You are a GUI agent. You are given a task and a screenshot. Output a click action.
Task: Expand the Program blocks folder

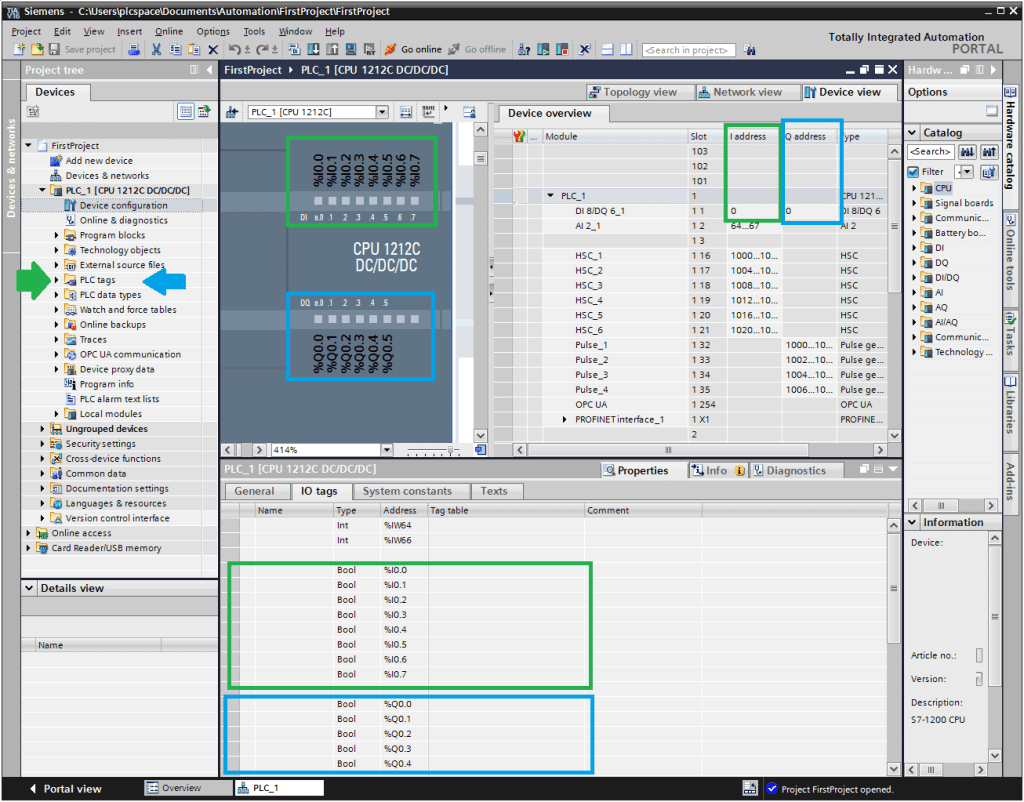(57, 236)
